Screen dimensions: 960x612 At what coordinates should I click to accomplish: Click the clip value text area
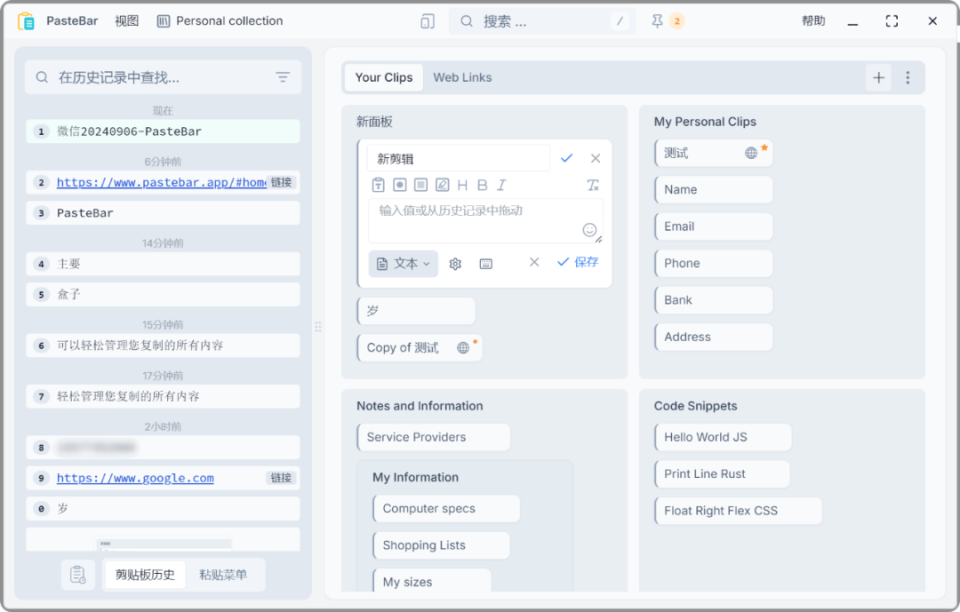485,221
